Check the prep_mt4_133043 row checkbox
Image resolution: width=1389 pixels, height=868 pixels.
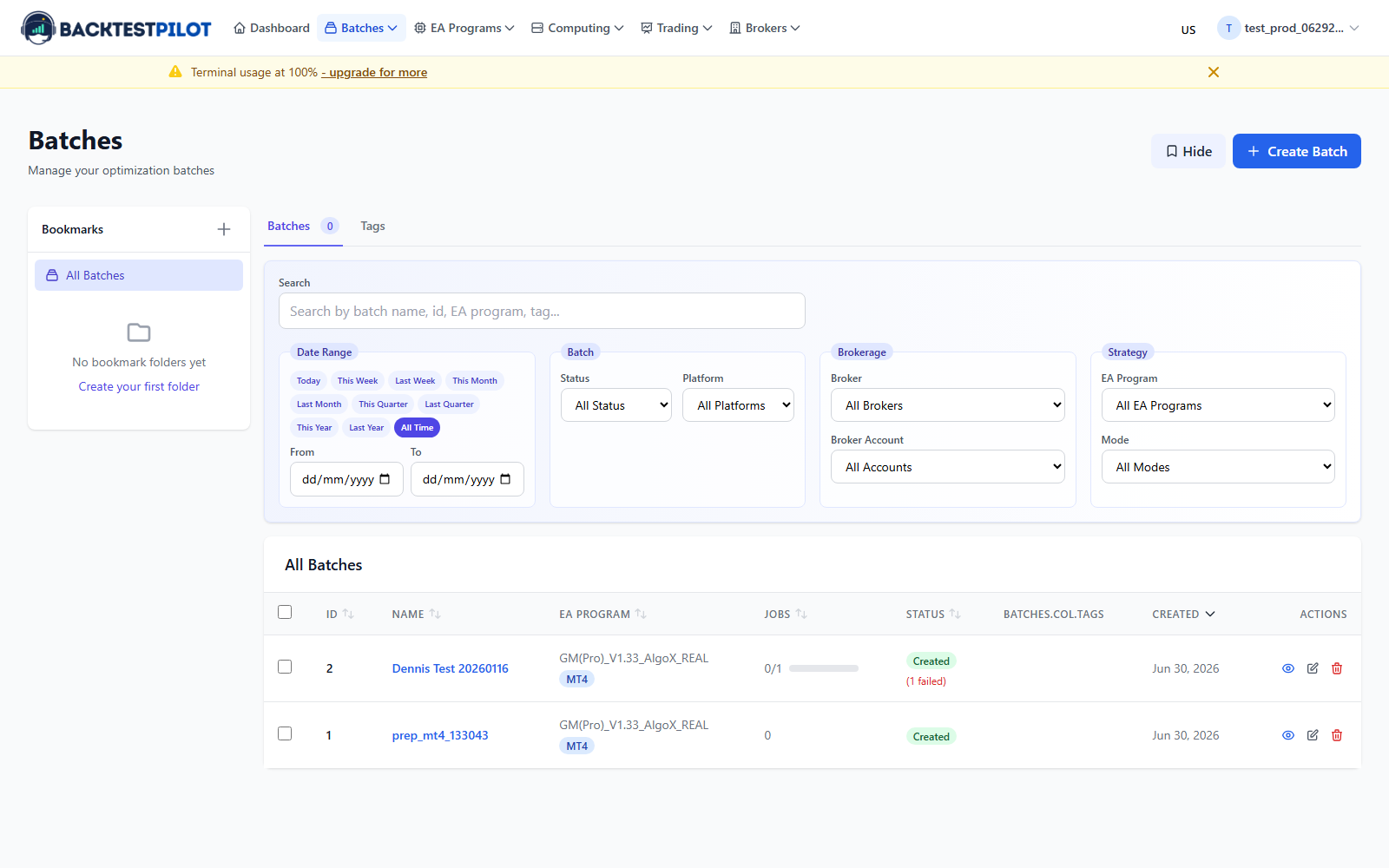tap(285, 733)
